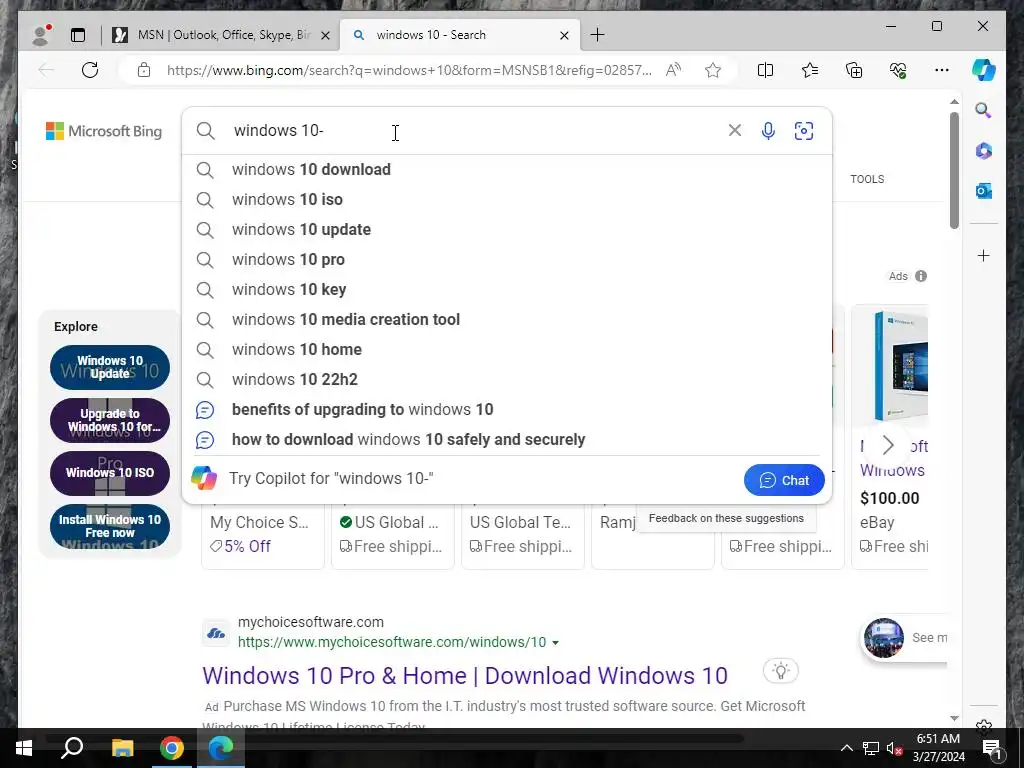Click the search feedback lightbulb icon
The height and width of the screenshot is (768, 1024).
[x=781, y=671]
